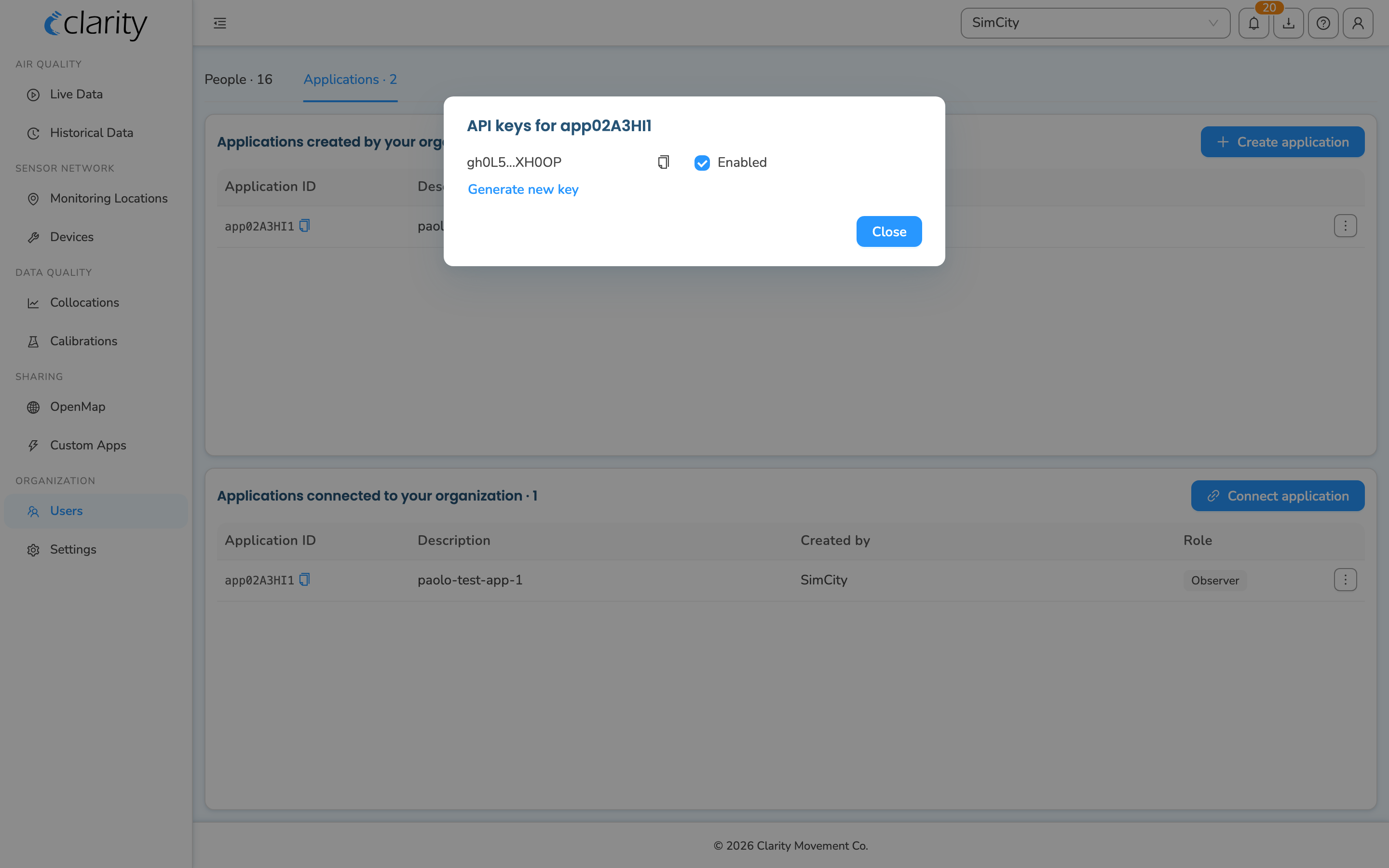Viewport: 1389px width, 868px height.
Task: Click the OpenMap globe icon
Action: [33, 407]
